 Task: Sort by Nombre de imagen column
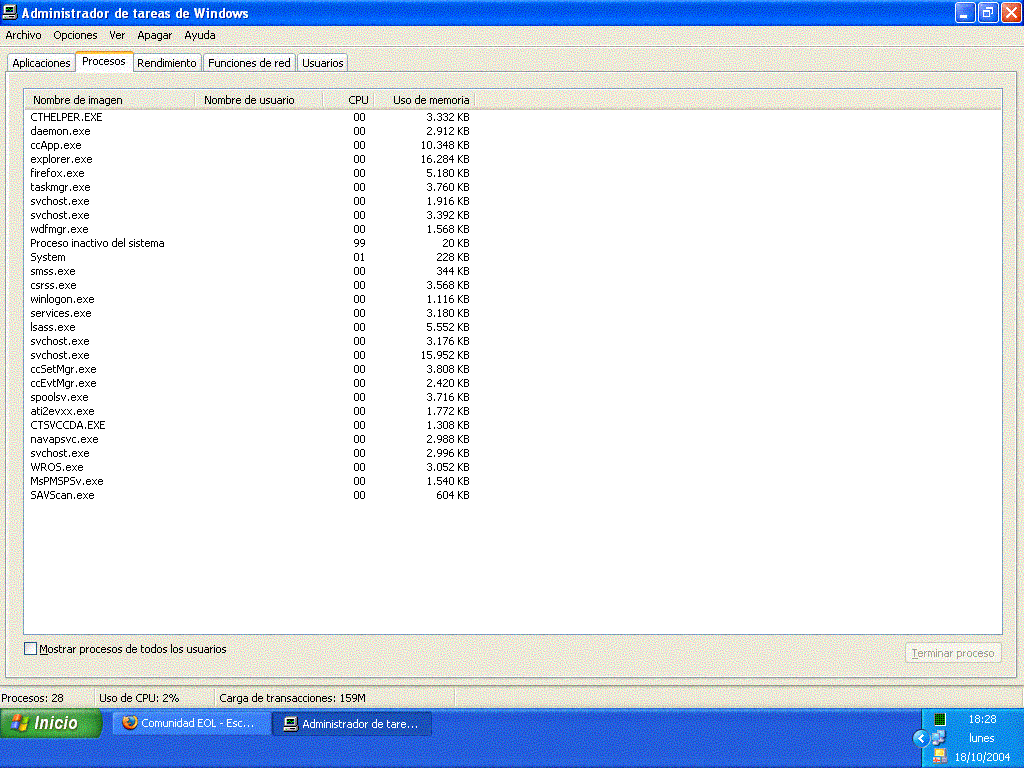click(x=110, y=100)
